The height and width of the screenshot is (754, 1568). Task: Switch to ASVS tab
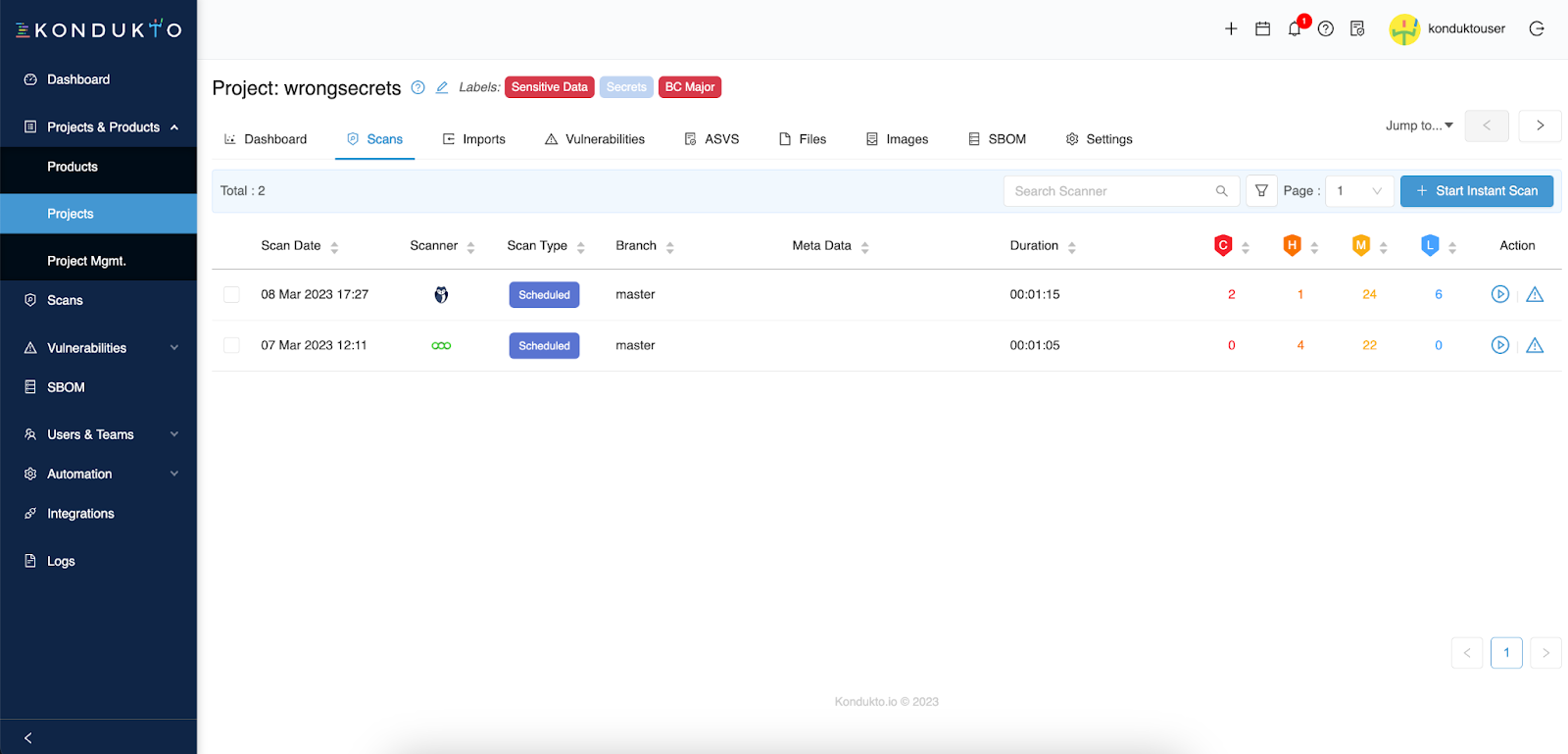click(x=711, y=139)
